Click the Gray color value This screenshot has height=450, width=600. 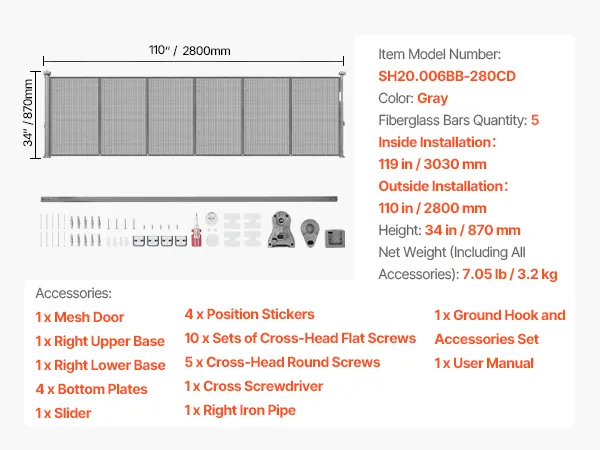pyautogui.click(x=433, y=99)
